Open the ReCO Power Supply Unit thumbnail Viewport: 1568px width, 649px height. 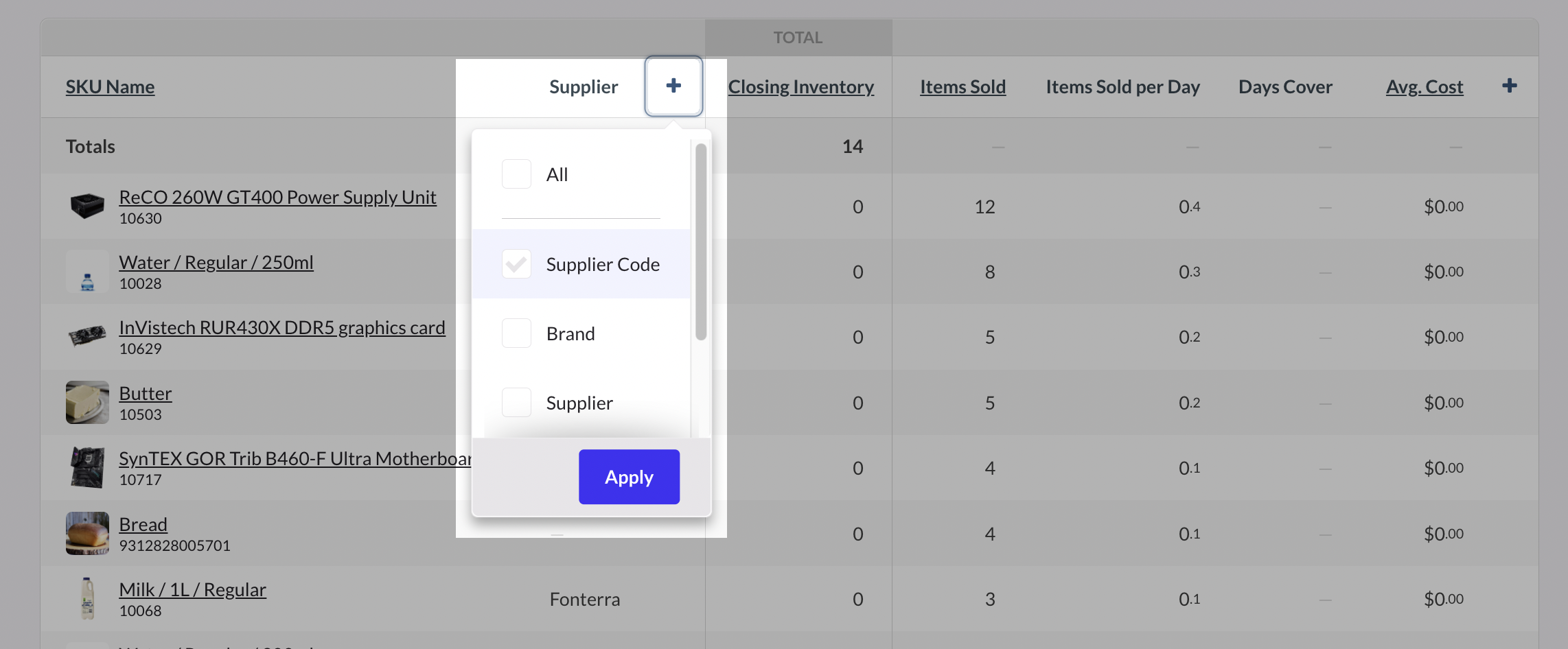87,206
